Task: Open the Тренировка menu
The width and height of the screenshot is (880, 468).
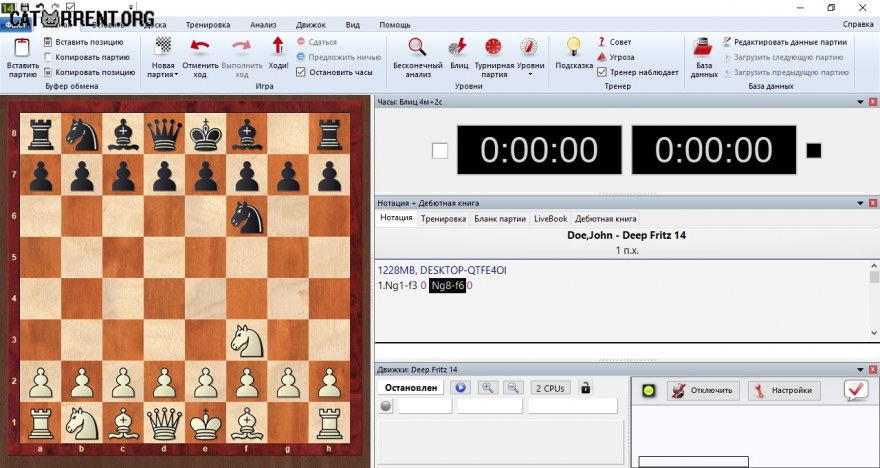Action: [208, 25]
